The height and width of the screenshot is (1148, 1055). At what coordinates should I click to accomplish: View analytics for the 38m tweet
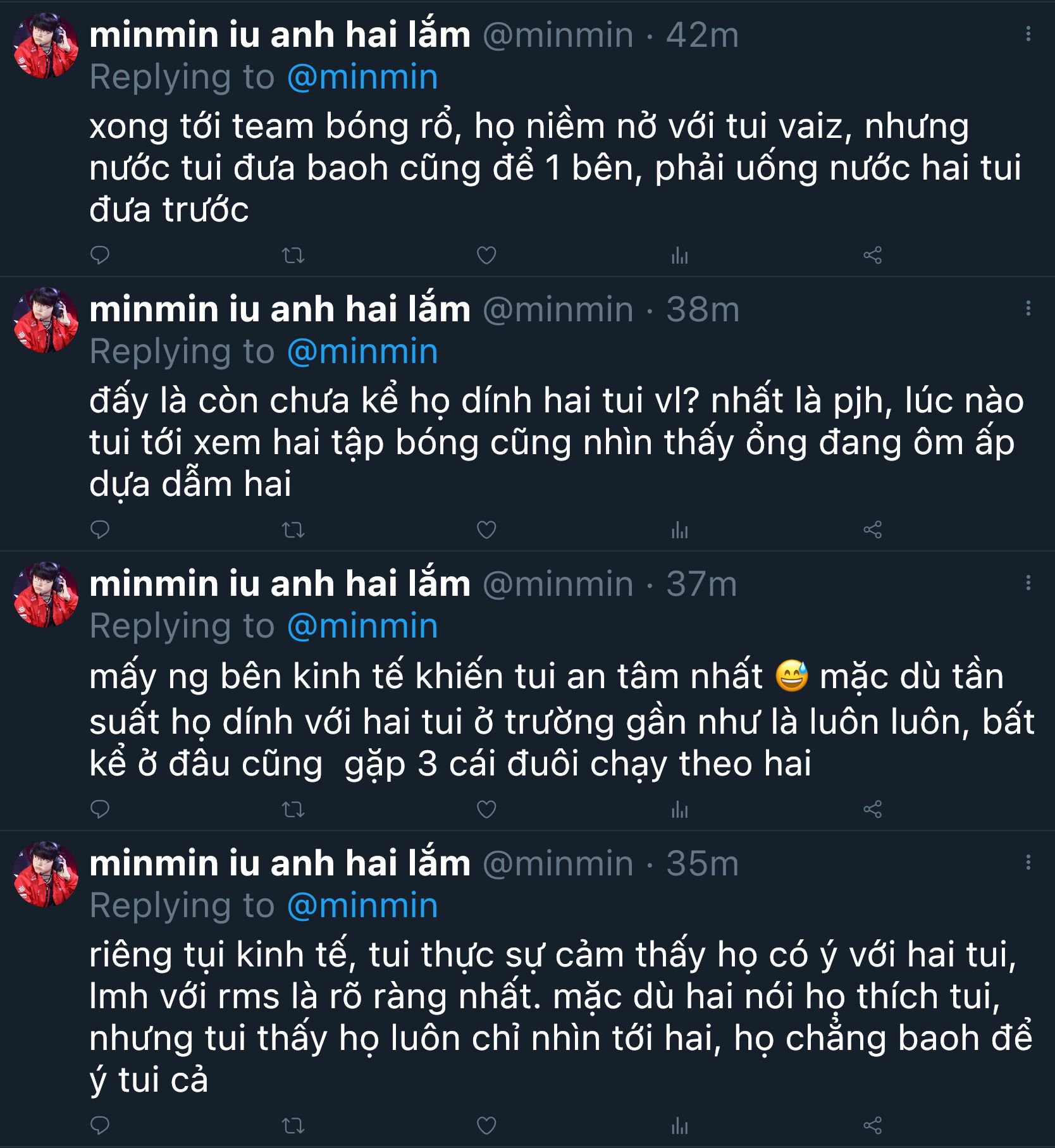[679, 530]
